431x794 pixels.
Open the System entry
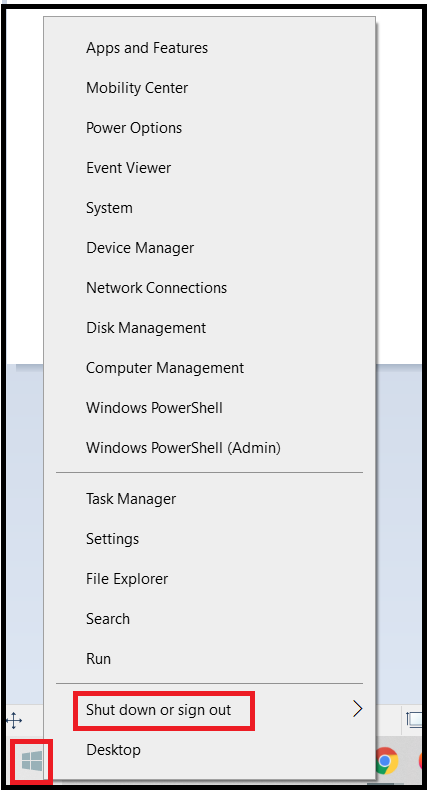coord(109,208)
